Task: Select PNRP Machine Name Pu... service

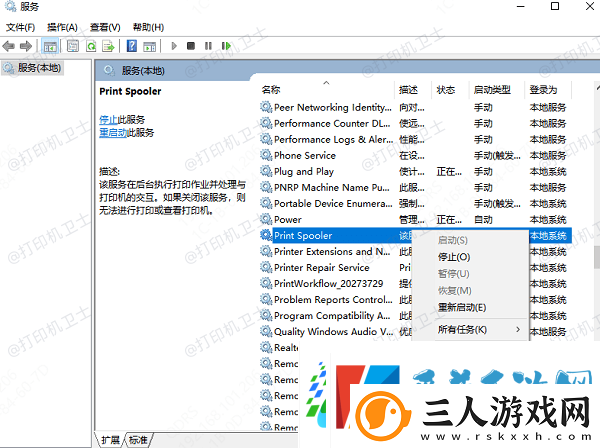Action: [416, 188]
